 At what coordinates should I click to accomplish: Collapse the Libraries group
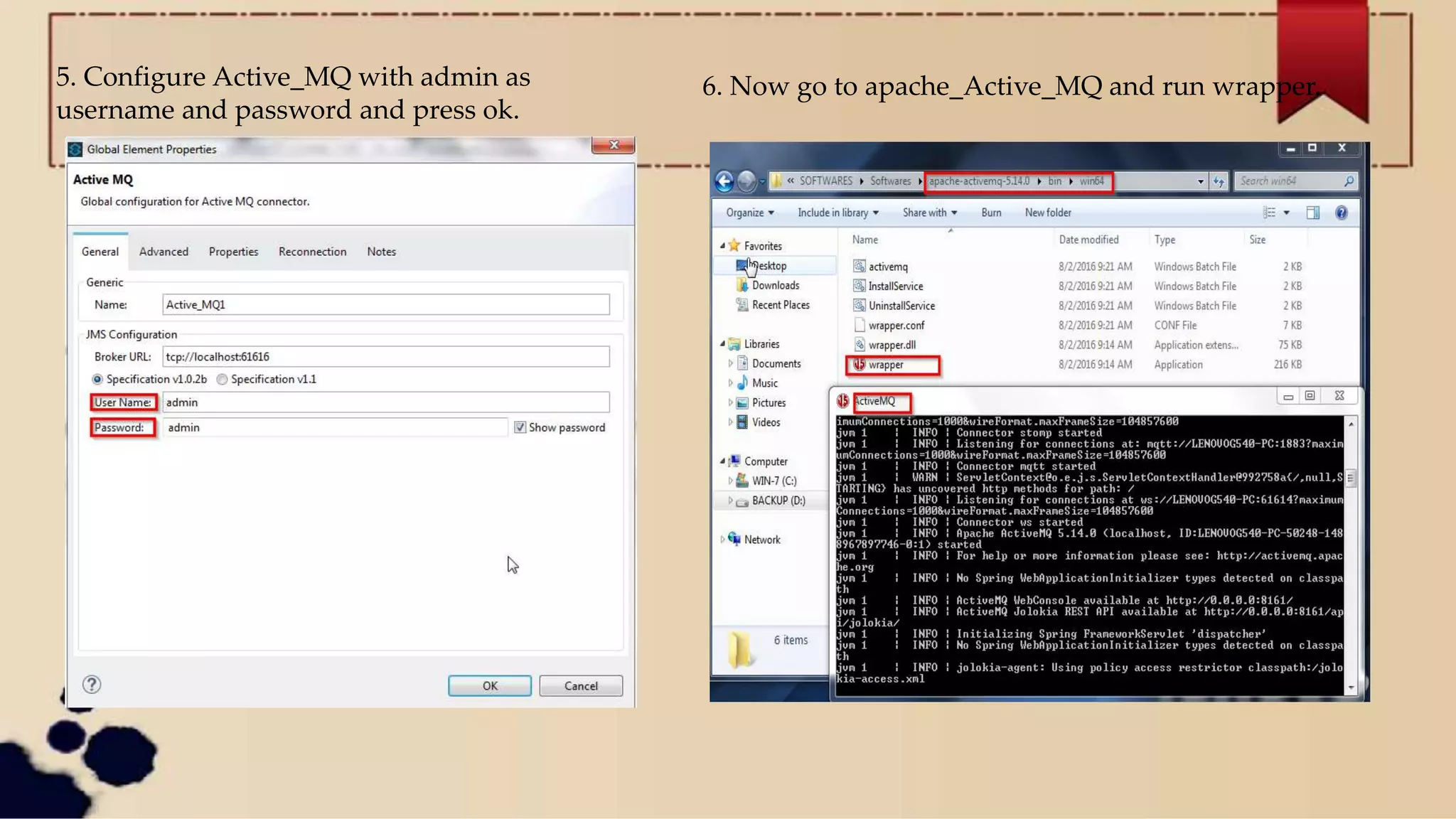click(722, 343)
